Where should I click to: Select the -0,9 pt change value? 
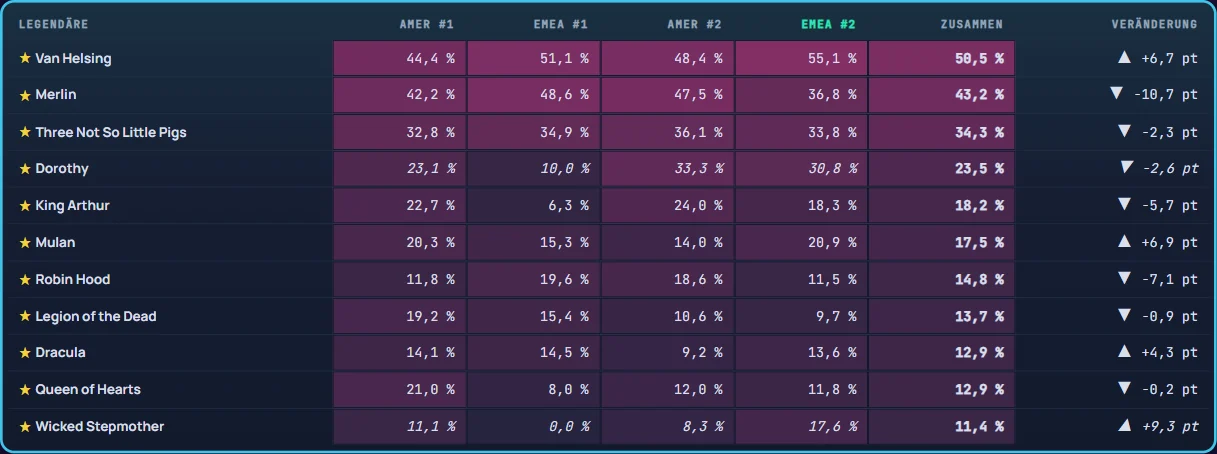pyautogui.click(x=1169, y=316)
